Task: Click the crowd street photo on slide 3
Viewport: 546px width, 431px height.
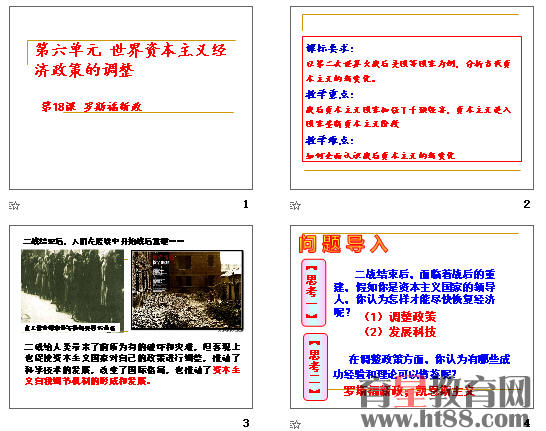Action: coord(187,290)
